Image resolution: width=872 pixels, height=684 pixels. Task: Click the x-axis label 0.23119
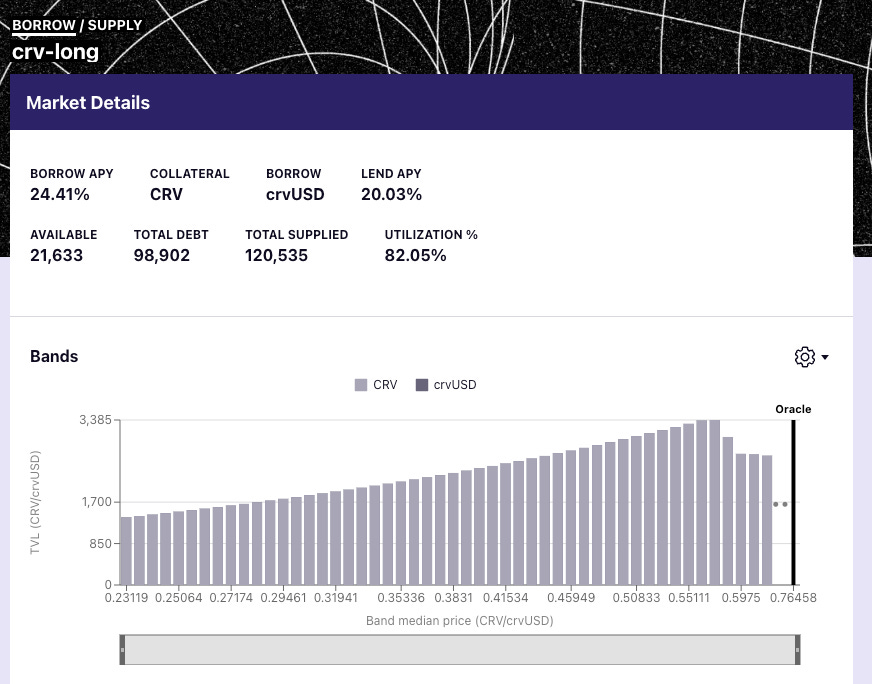pyautogui.click(x=127, y=598)
